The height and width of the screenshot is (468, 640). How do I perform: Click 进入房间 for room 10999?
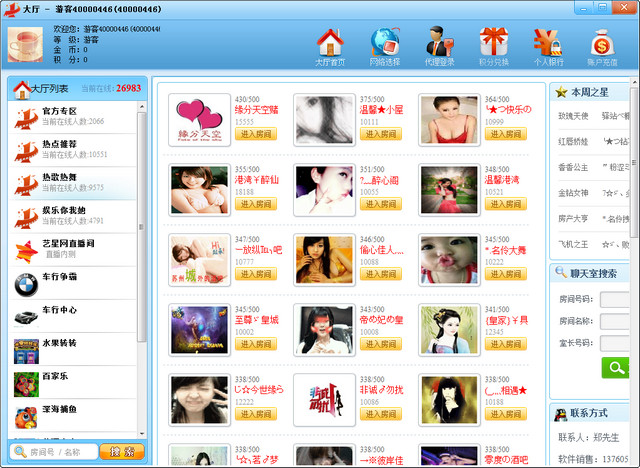506,134
